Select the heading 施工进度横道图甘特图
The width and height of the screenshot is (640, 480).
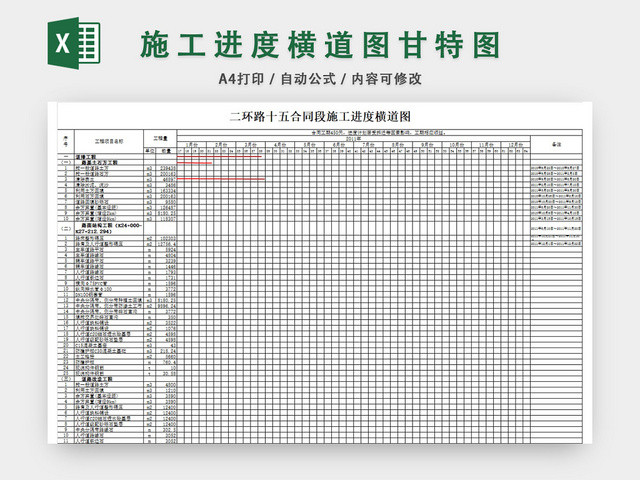[320, 45]
